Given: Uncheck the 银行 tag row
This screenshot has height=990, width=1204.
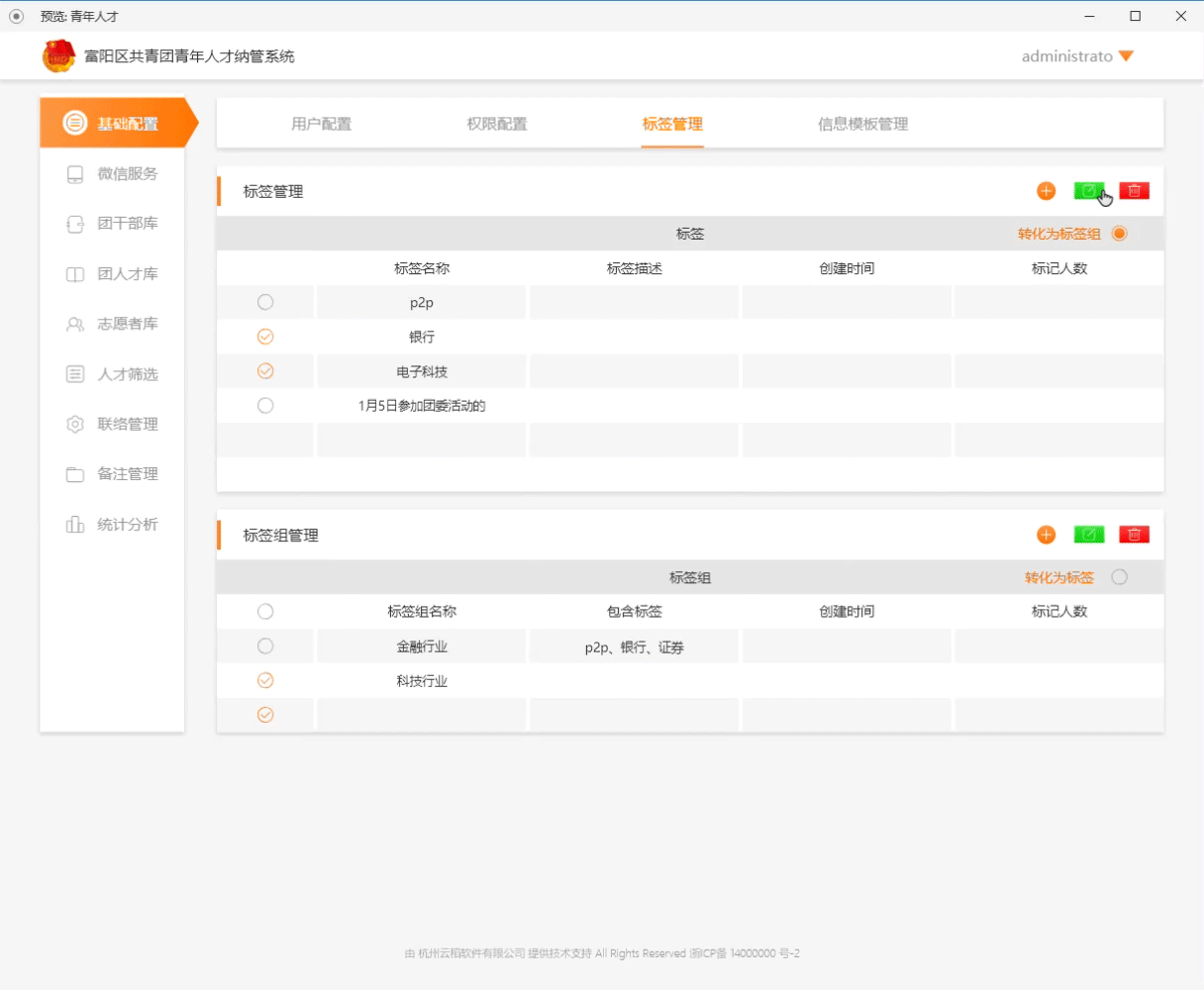Looking at the screenshot, I should (265, 337).
